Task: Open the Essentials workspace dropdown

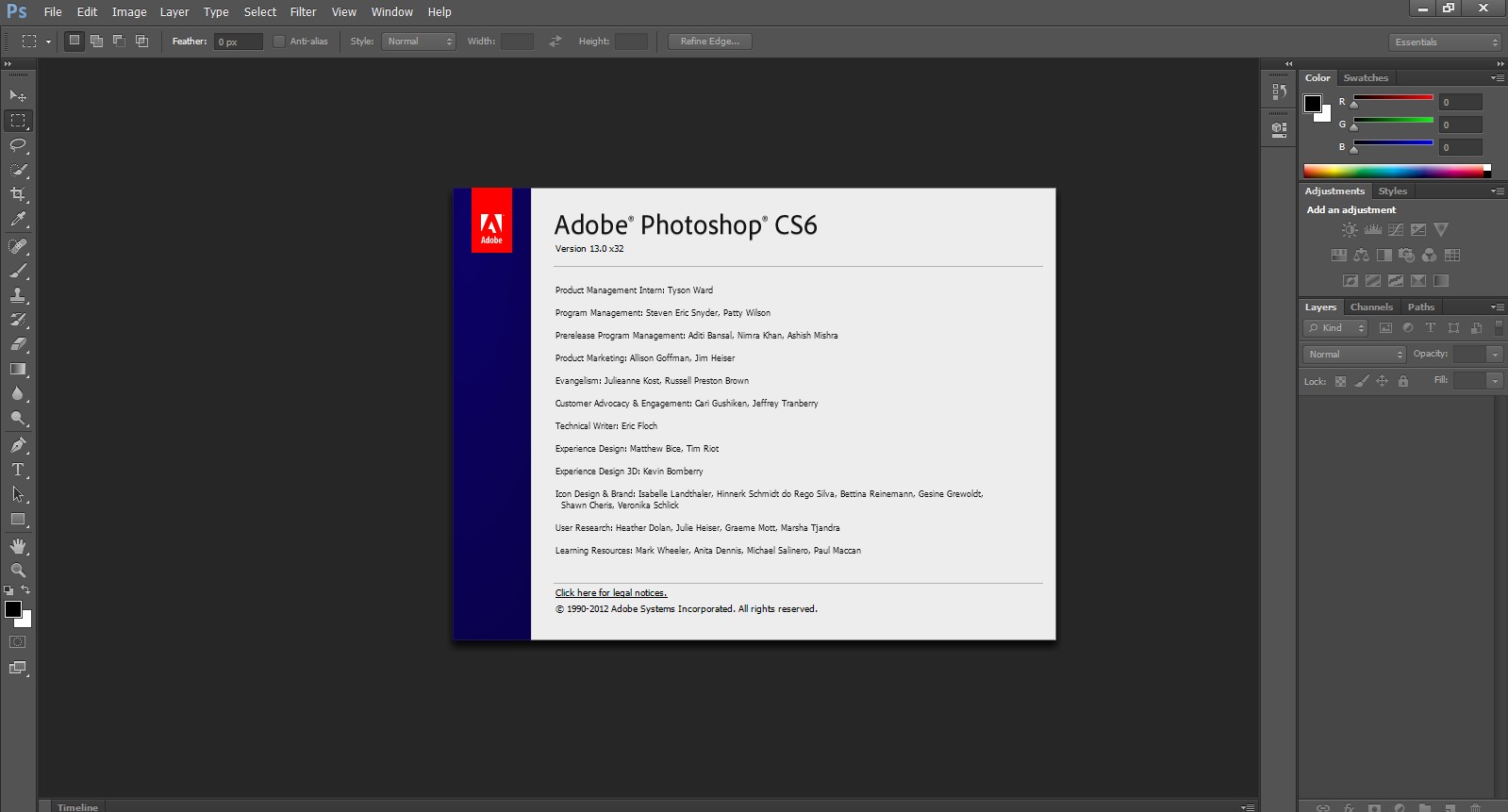Action: (1445, 42)
